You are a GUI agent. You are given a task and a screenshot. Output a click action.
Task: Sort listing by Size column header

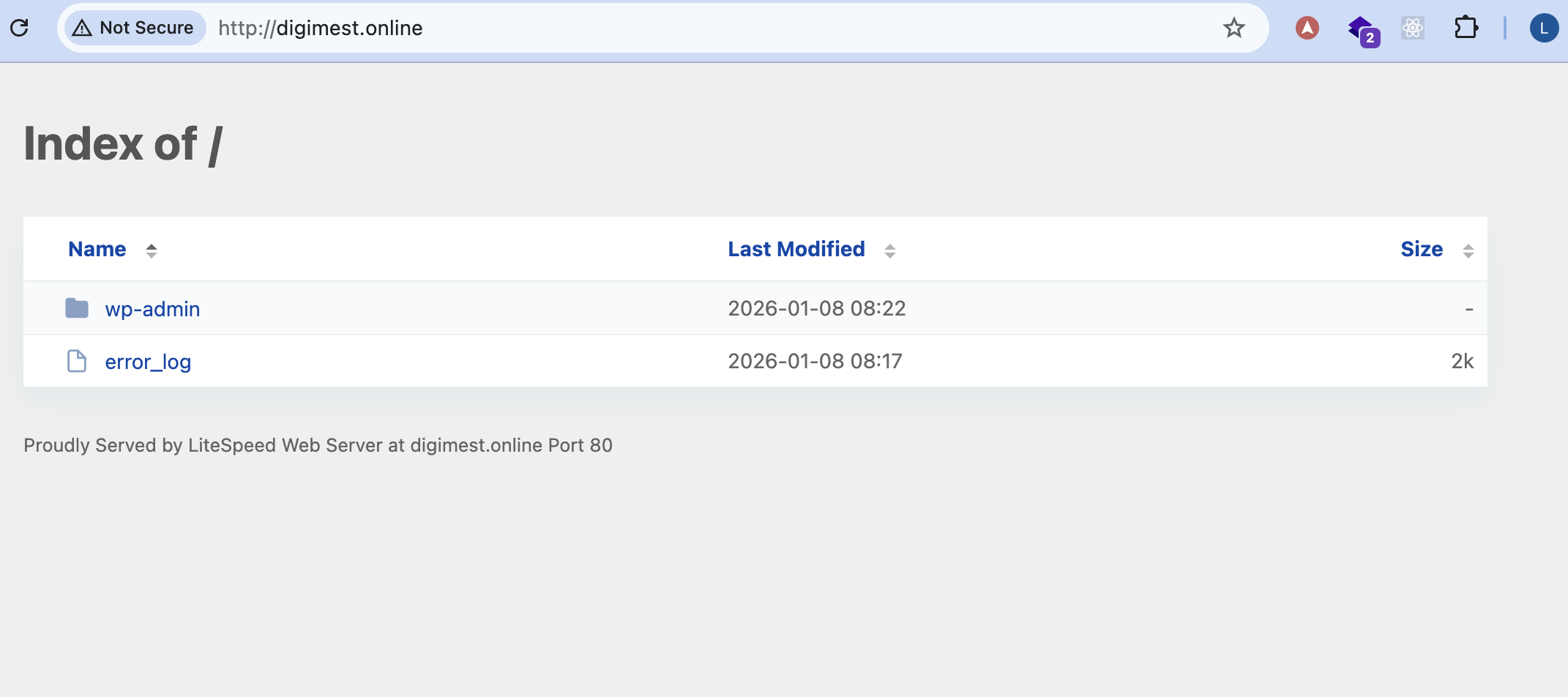pos(1421,249)
